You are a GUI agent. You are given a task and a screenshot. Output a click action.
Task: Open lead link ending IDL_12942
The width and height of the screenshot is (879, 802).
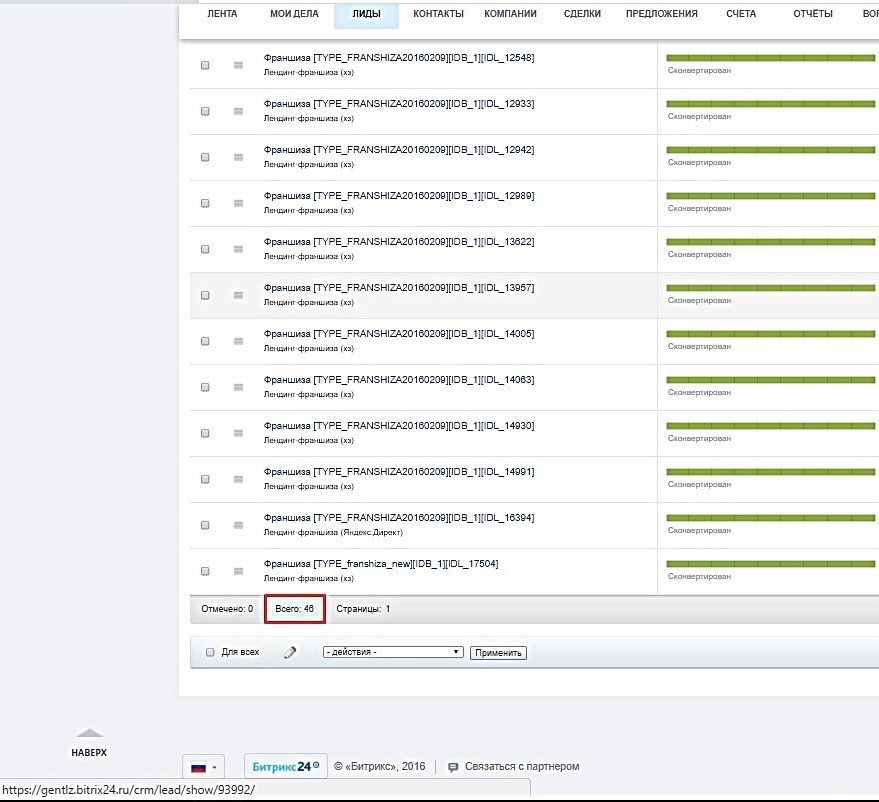tap(399, 150)
